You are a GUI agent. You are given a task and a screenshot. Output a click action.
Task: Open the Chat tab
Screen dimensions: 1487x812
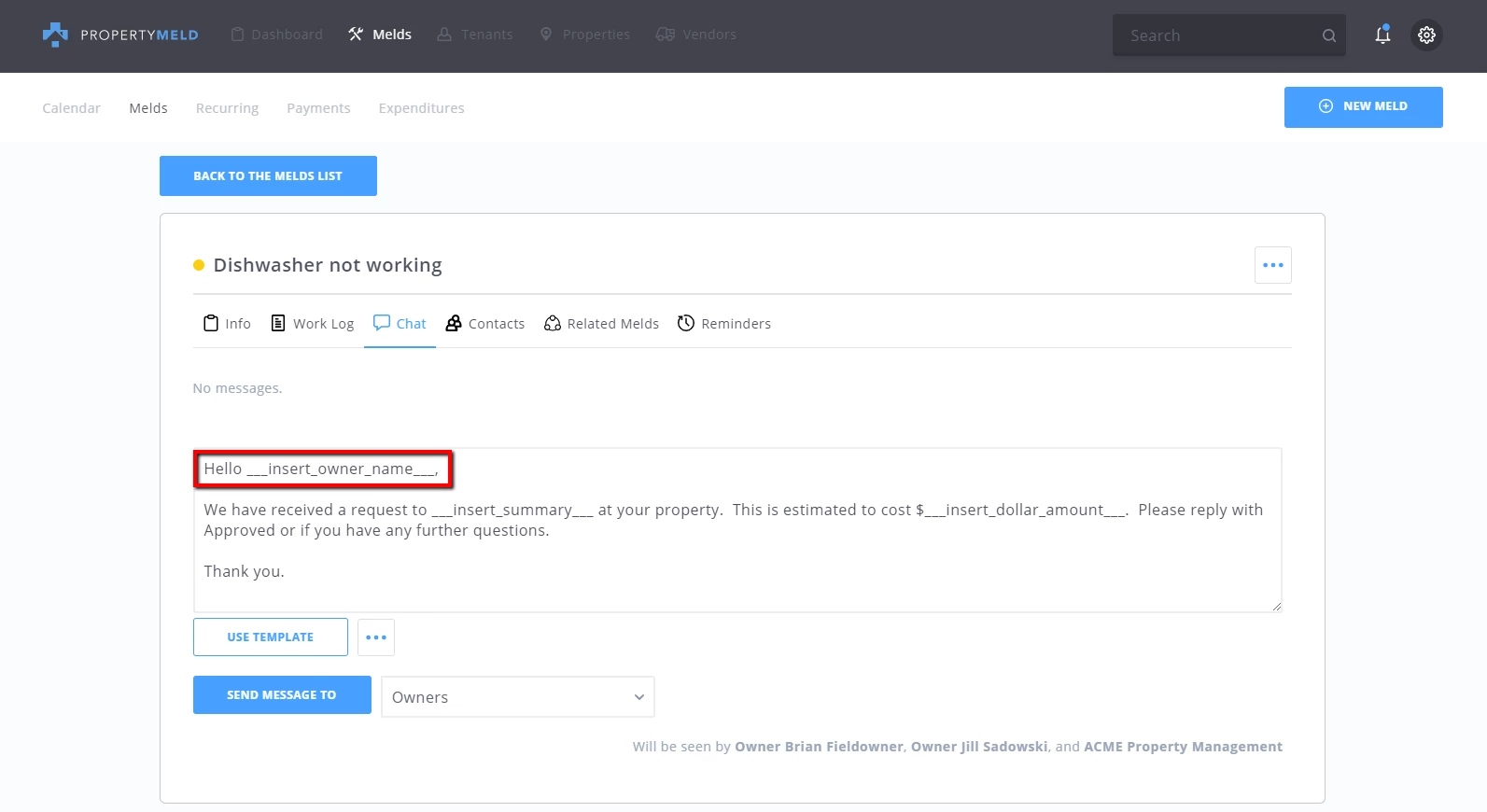[400, 324]
